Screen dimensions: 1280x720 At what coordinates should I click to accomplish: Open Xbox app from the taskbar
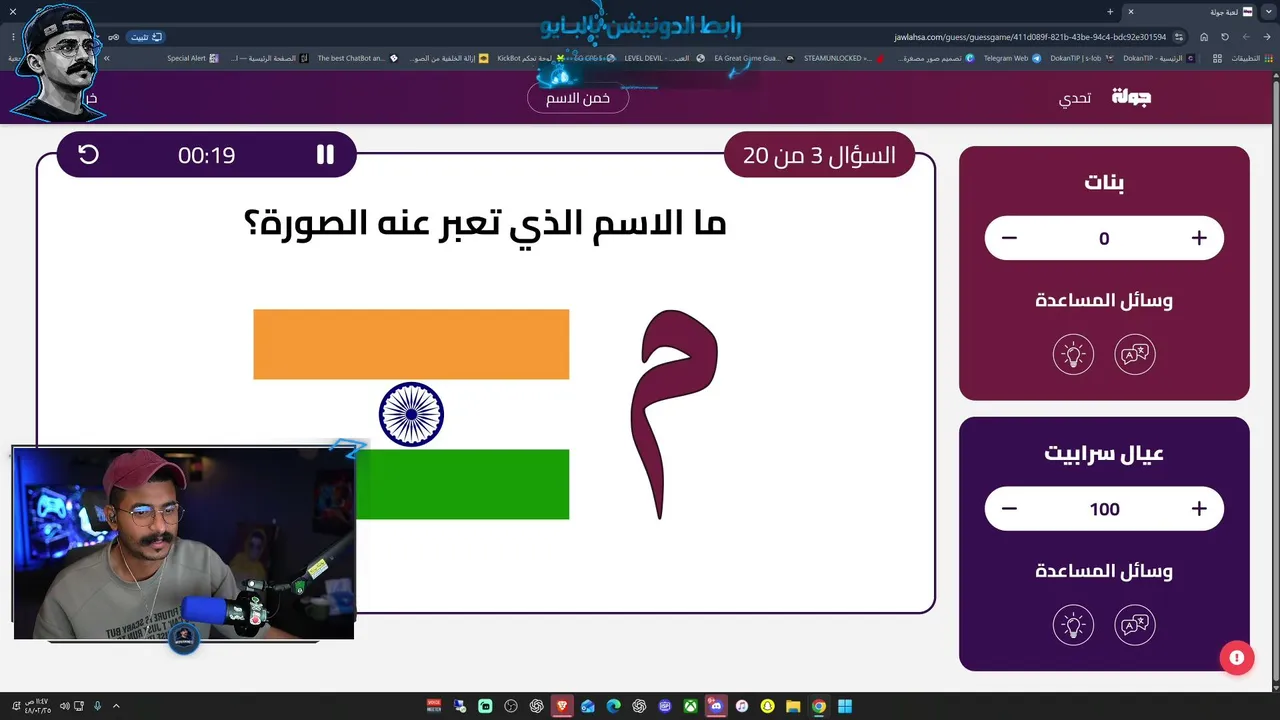(691, 706)
